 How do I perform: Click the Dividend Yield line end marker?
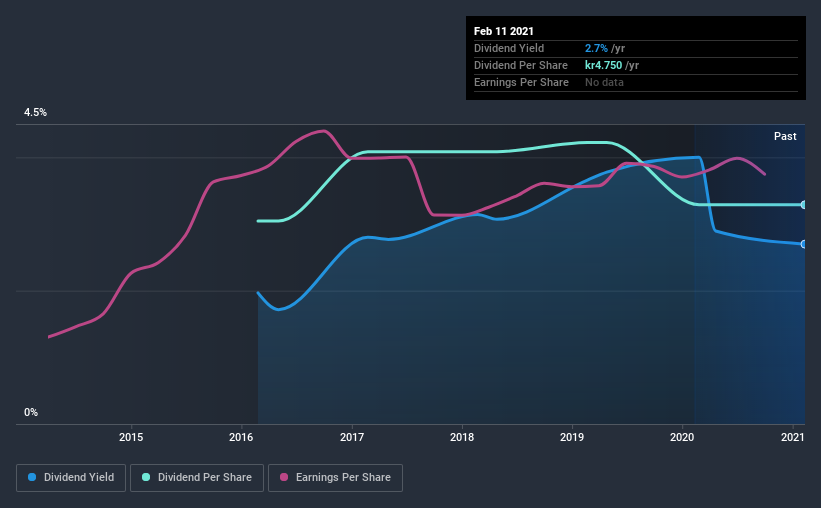point(803,244)
